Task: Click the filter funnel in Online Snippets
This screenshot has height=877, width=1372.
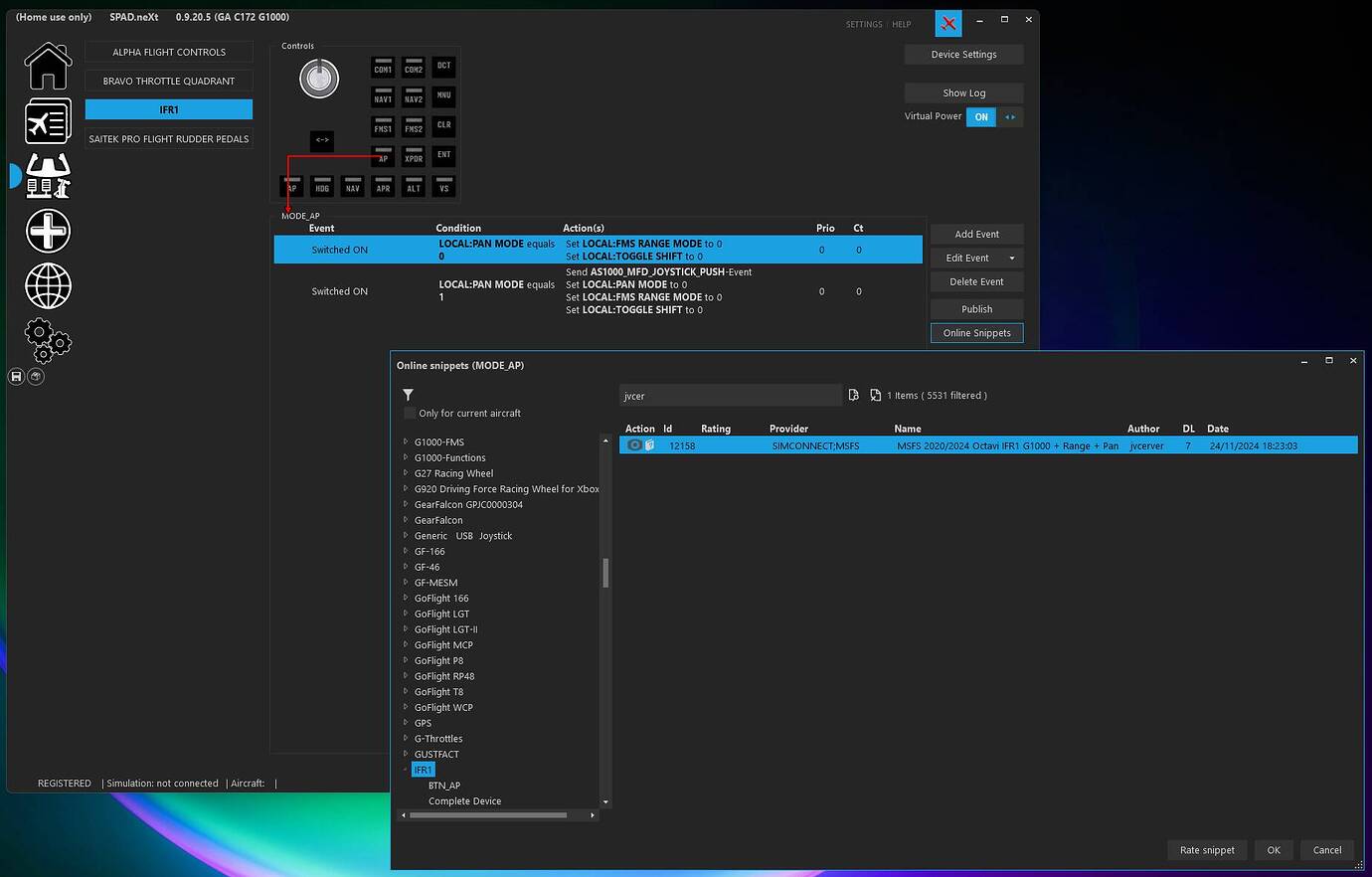Action: click(408, 394)
